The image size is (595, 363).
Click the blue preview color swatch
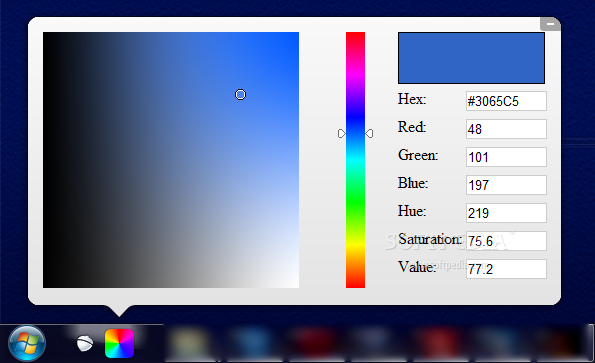point(471,58)
